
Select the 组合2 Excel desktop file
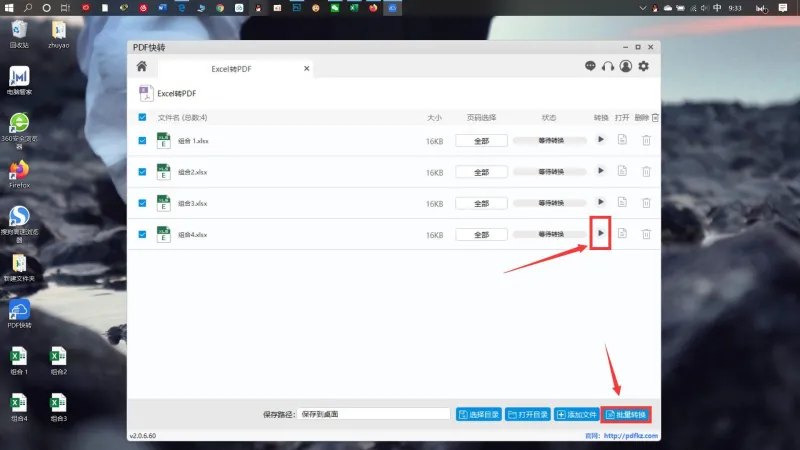(59, 361)
